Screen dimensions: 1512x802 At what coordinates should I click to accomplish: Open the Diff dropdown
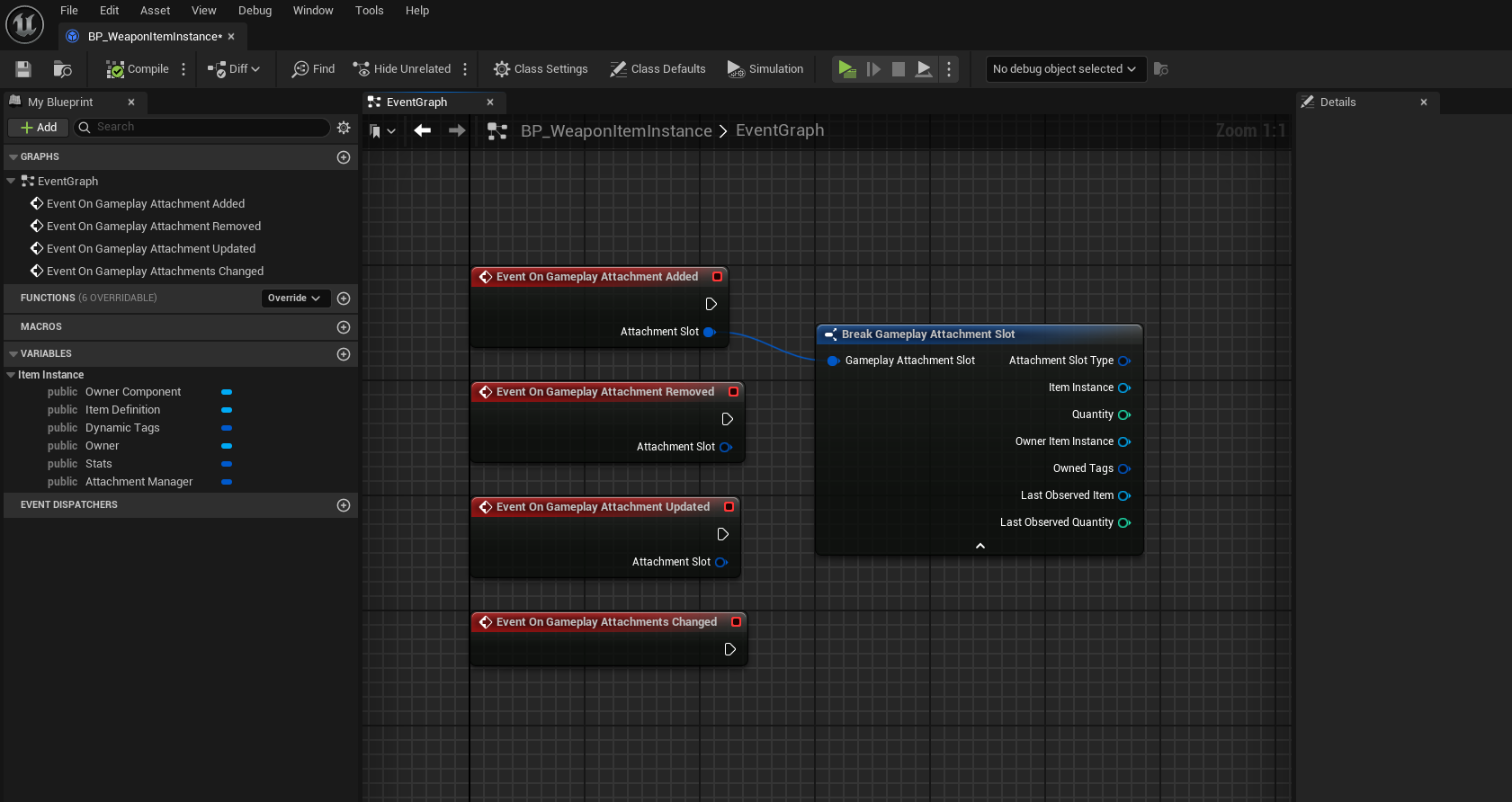coord(234,69)
